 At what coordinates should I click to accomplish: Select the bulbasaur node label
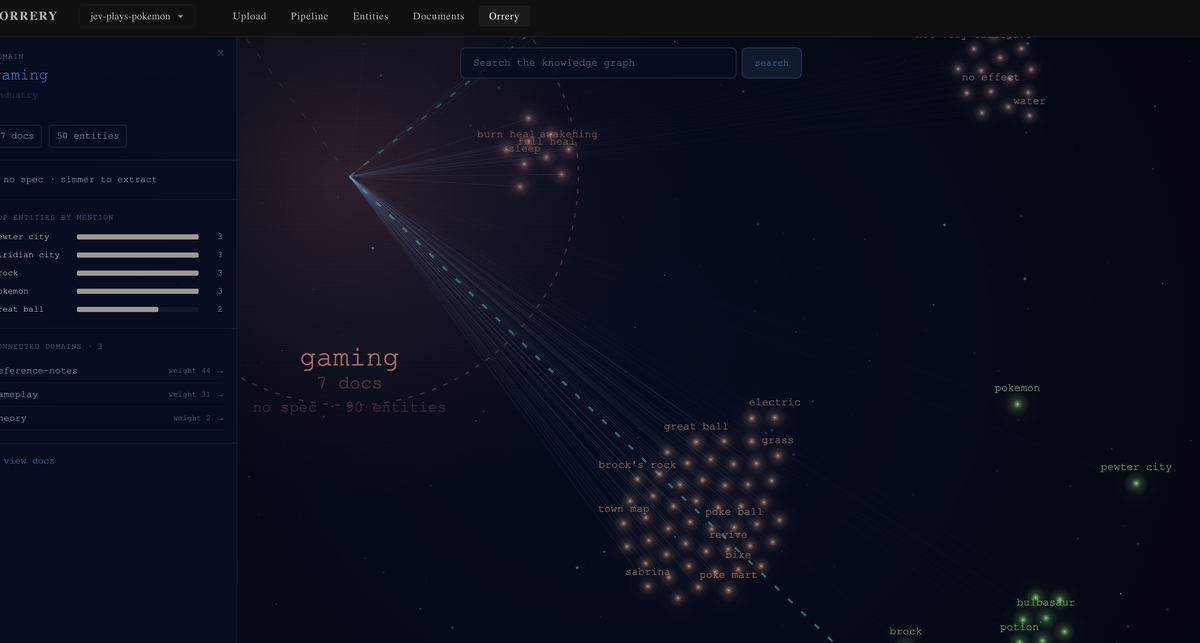[1046, 603]
